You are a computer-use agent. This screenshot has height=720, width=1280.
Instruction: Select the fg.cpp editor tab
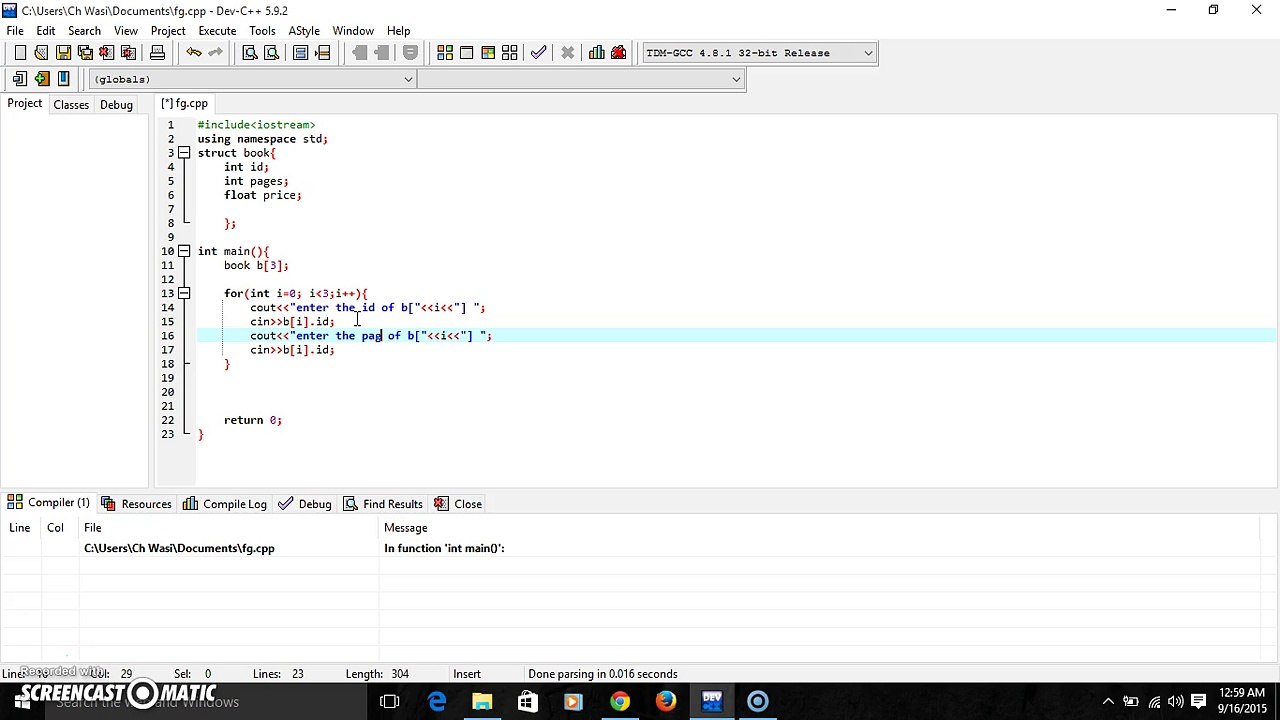point(185,104)
